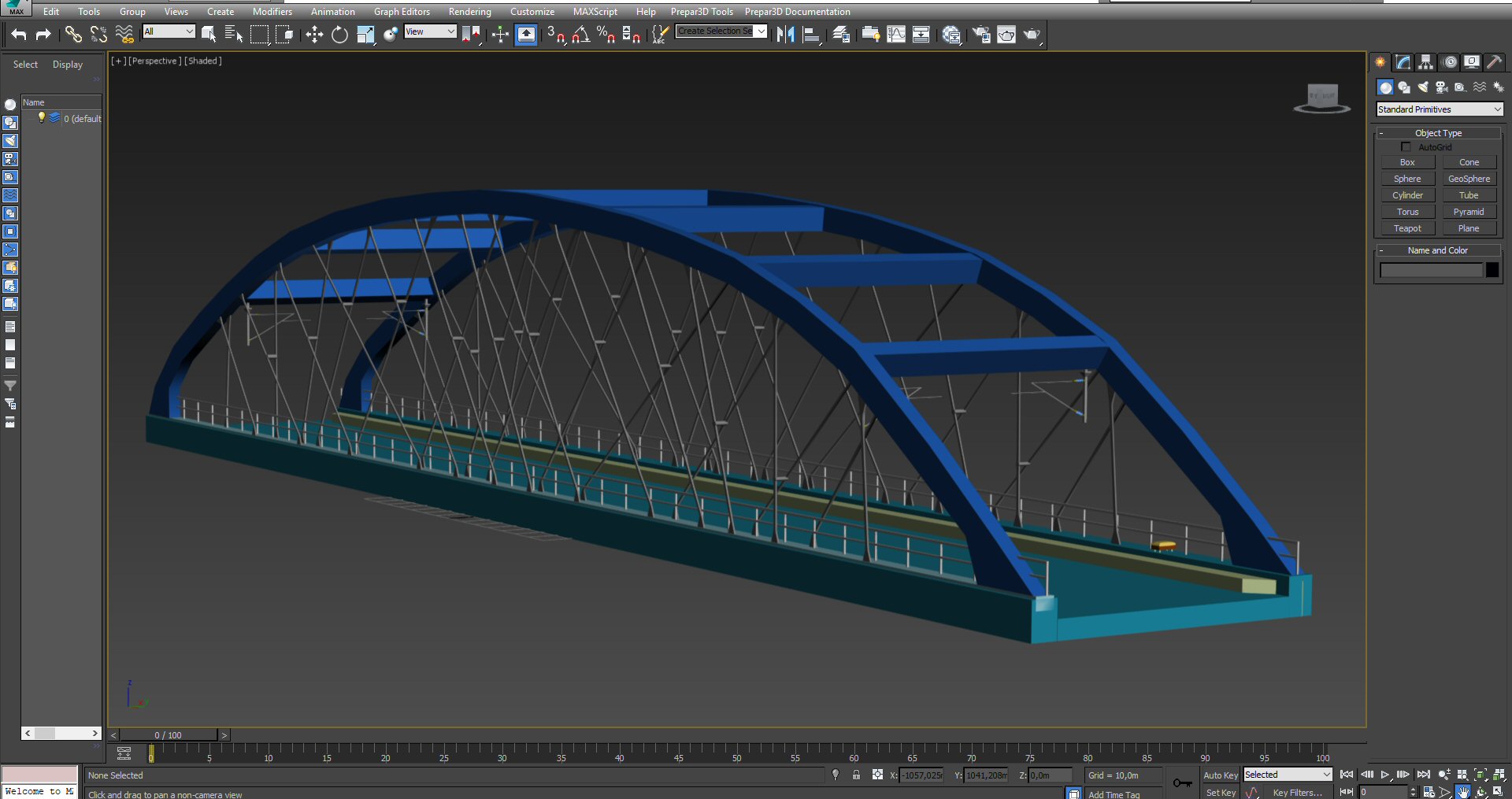Select the Move transform tool
Screen dimensions: 1512x799
click(314, 35)
